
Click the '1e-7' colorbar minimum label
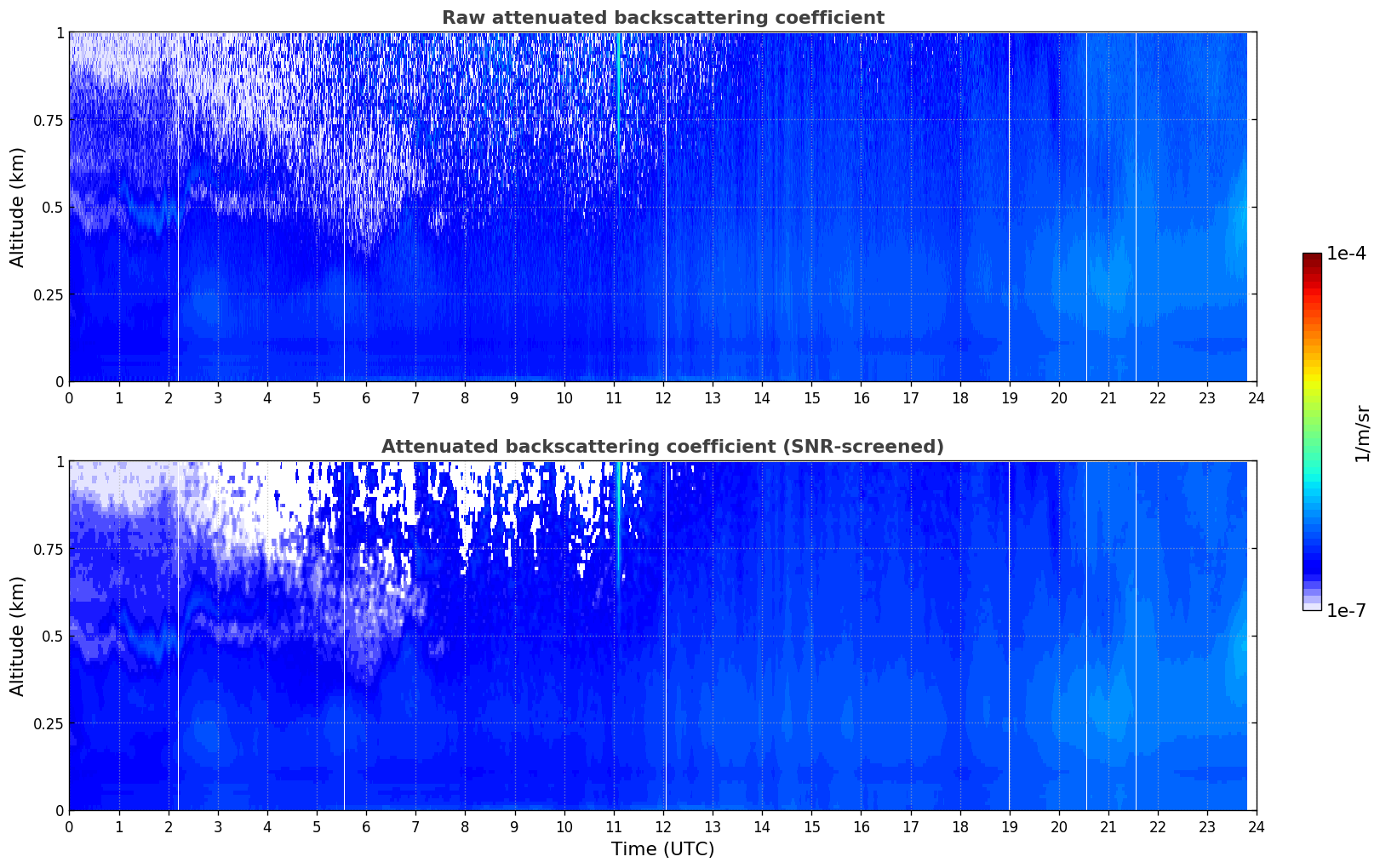tap(1346, 611)
